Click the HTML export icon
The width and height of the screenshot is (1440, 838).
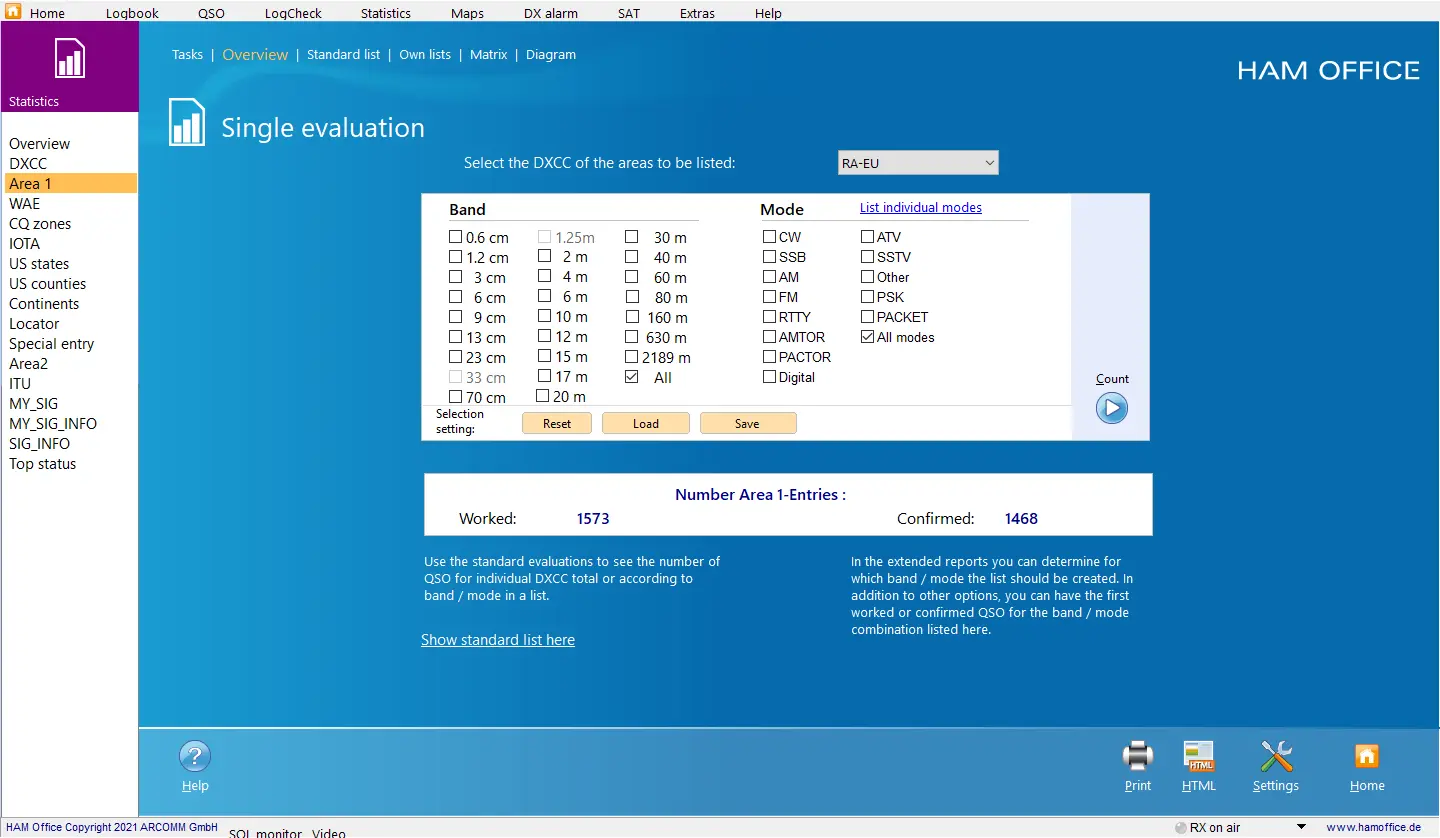(x=1199, y=756)
